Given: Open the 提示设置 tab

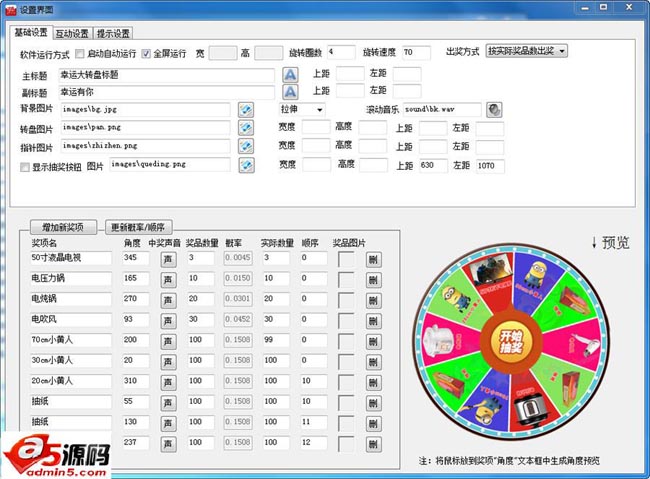Looking at the screenshot, I should (113, 34).
